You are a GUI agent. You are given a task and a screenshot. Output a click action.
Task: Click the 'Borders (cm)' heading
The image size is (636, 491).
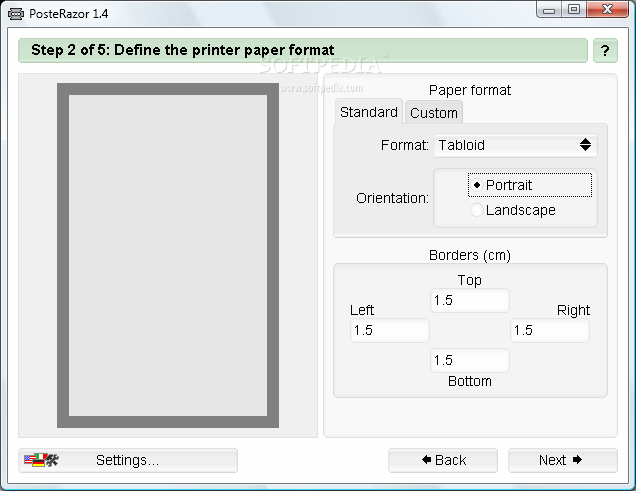click(470, 255)
